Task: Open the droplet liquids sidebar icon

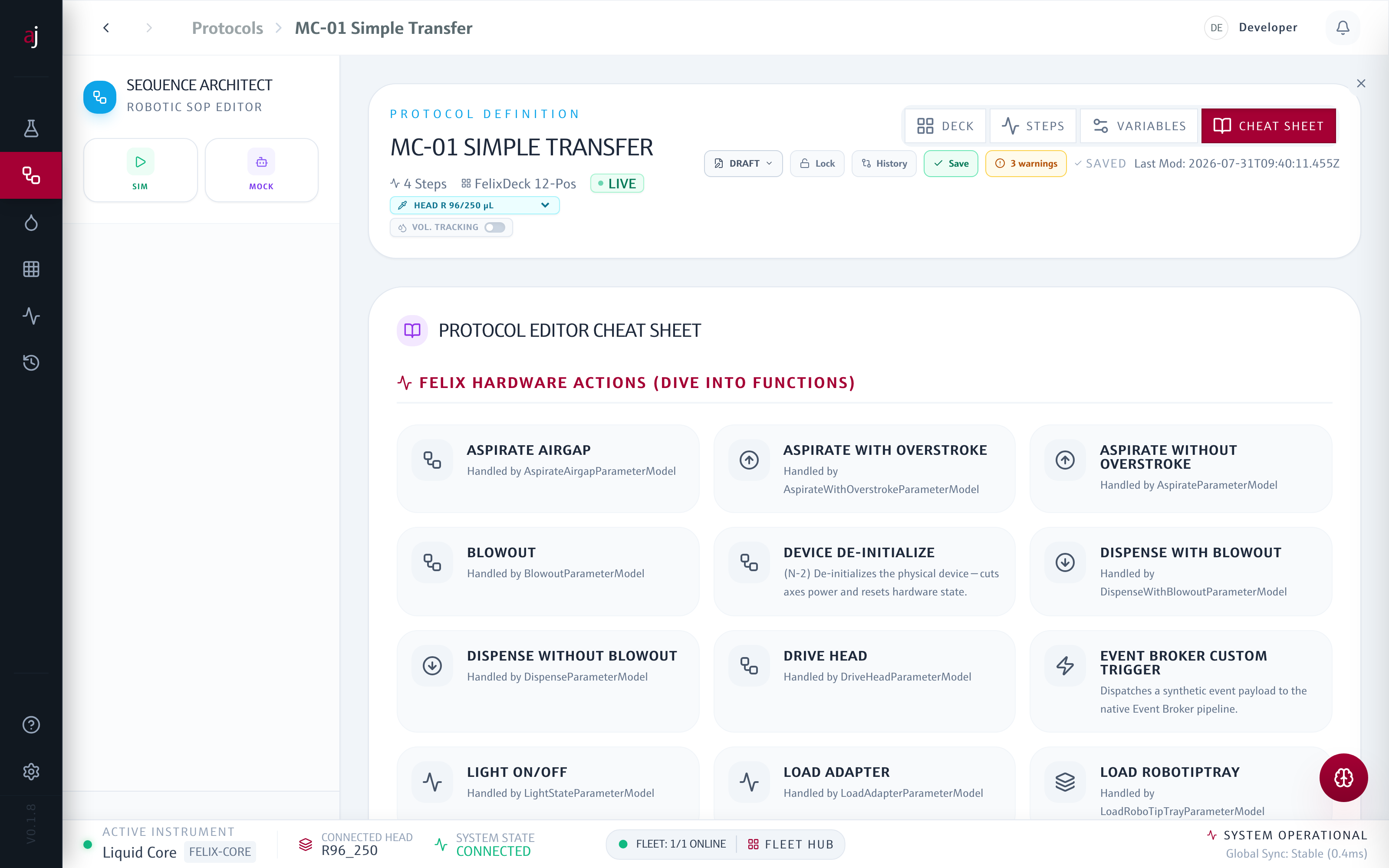Action: point(31,222)
